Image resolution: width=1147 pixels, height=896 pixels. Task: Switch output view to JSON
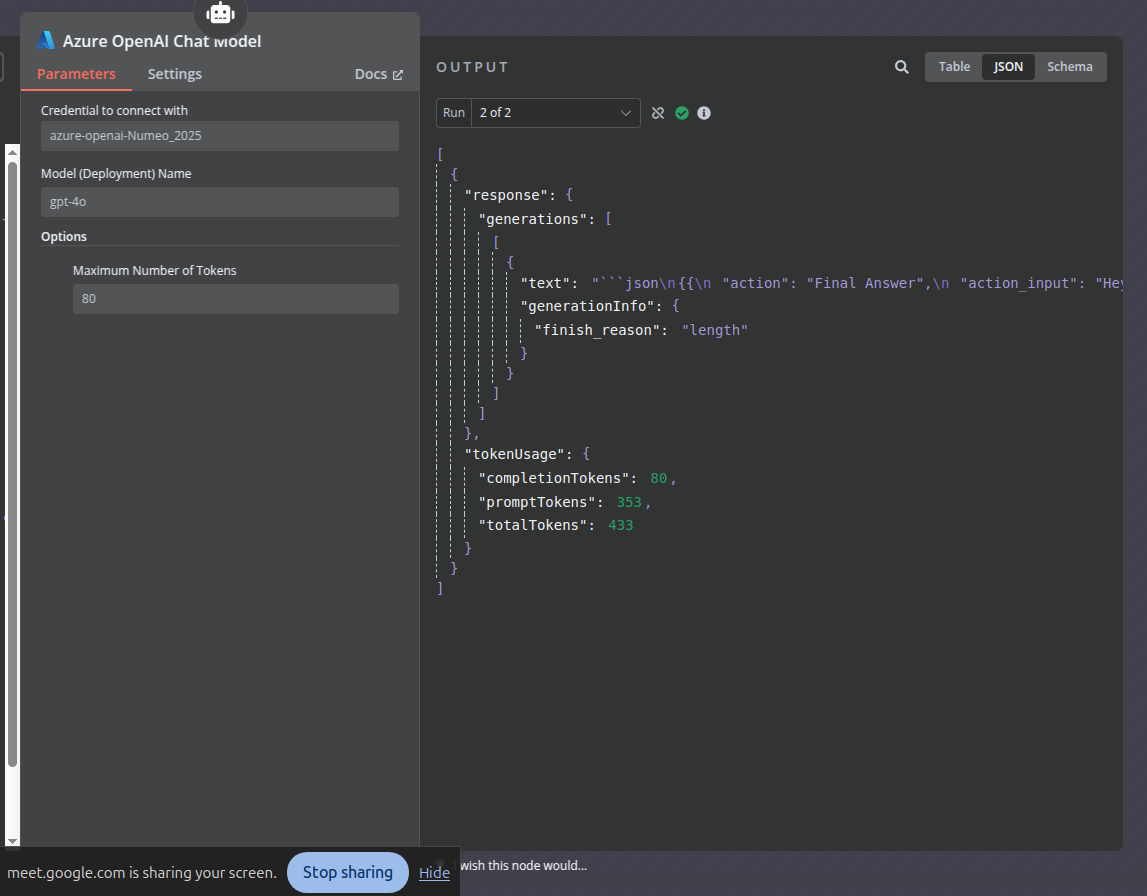coord(1008,67)
